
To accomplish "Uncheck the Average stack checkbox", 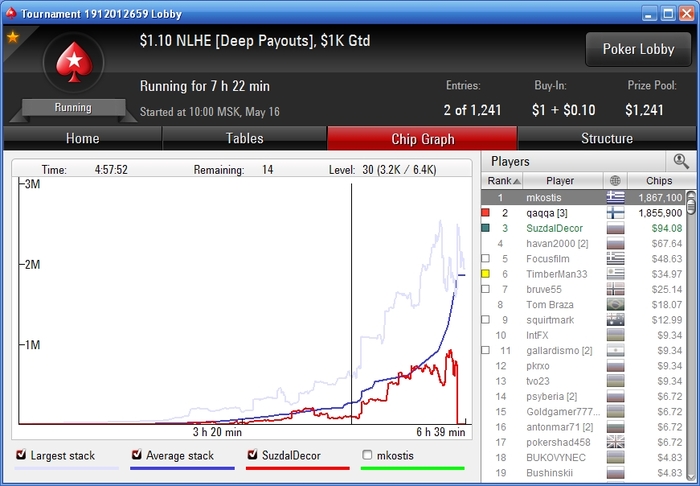I will [137, 455].
